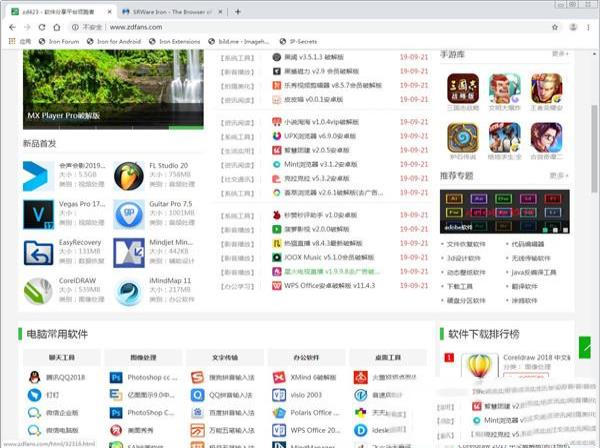Select the 办公软件 category tab
600x448 pixels.
point(306,357)
